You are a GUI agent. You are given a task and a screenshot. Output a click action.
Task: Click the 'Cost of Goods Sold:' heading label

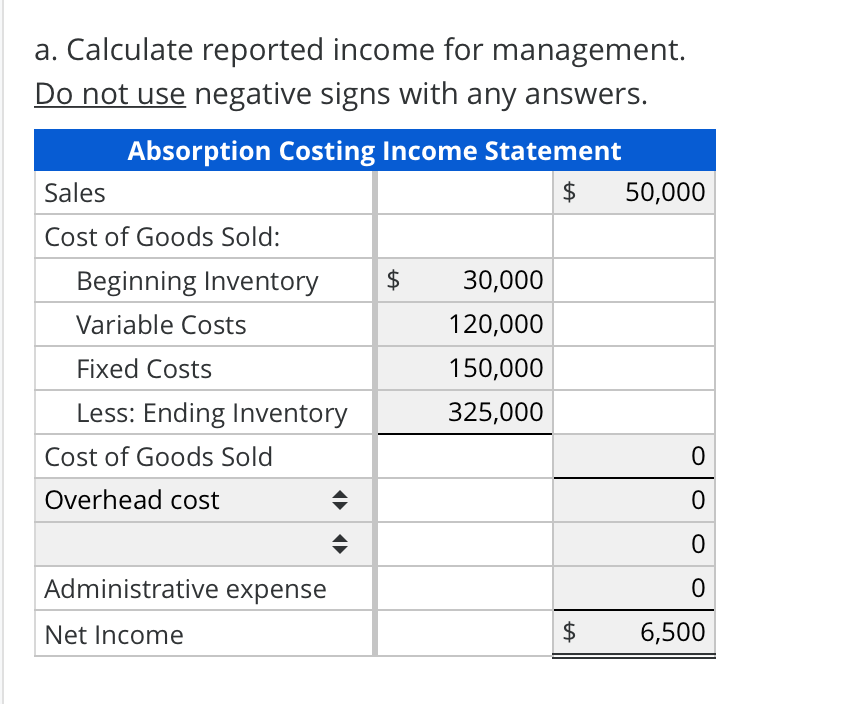163,237
